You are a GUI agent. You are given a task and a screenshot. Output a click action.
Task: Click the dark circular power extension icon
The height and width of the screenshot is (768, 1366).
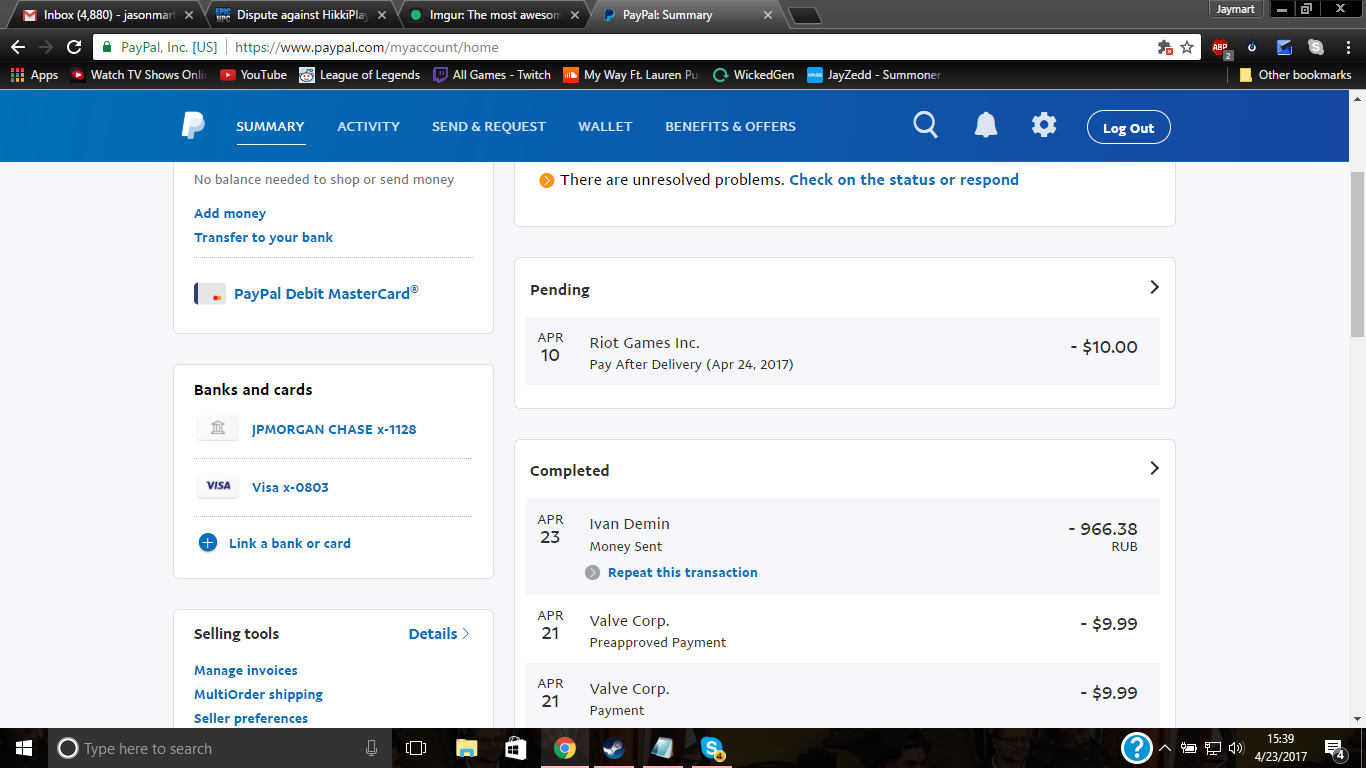[1252, 47]
